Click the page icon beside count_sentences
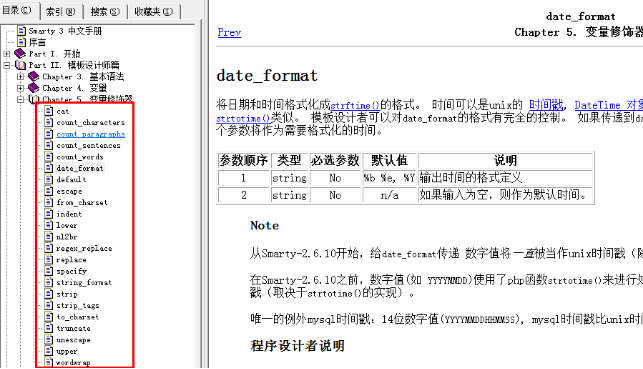643x369 pixels. tap(49, 146)
